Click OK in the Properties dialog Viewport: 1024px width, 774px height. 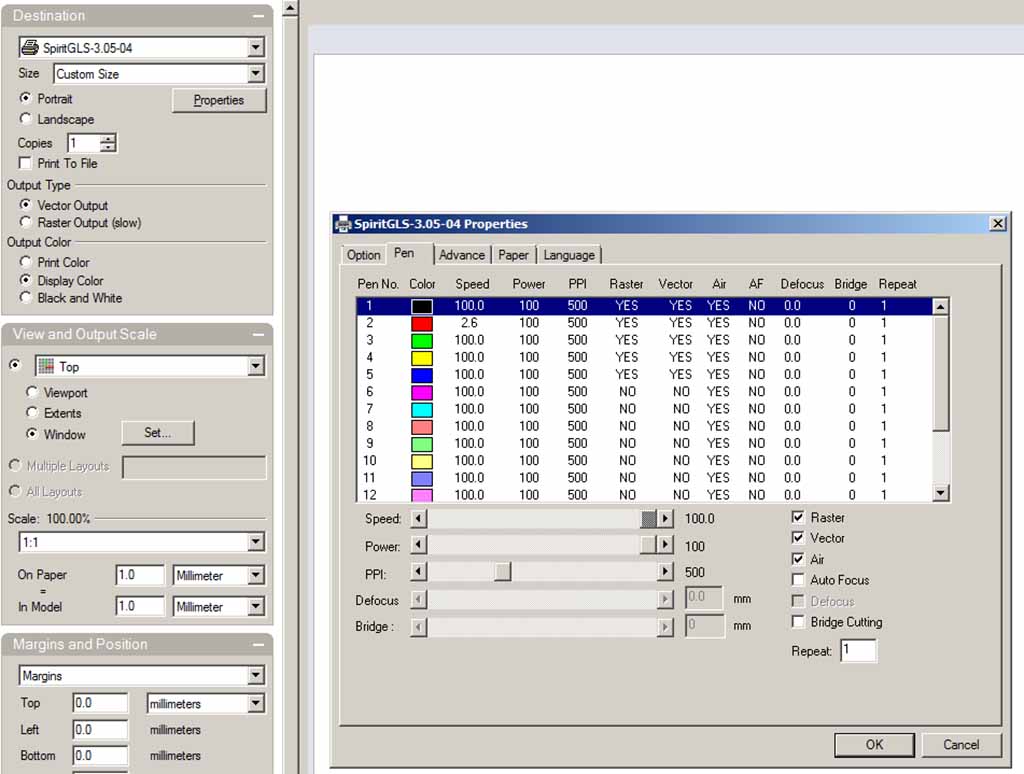pyautogui.click(x=874, y=745)
